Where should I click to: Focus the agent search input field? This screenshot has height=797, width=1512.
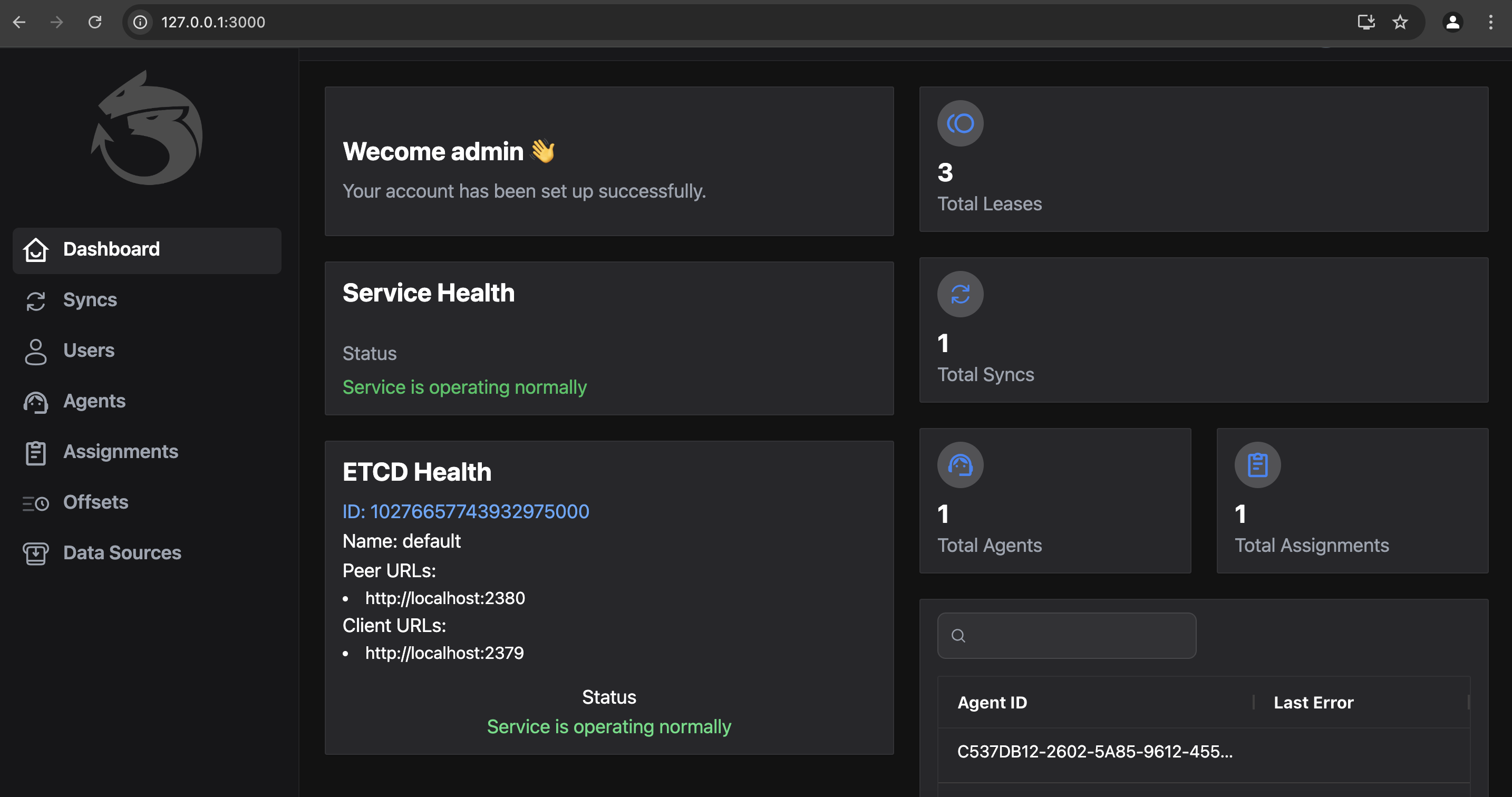[x=1074, y=636]
